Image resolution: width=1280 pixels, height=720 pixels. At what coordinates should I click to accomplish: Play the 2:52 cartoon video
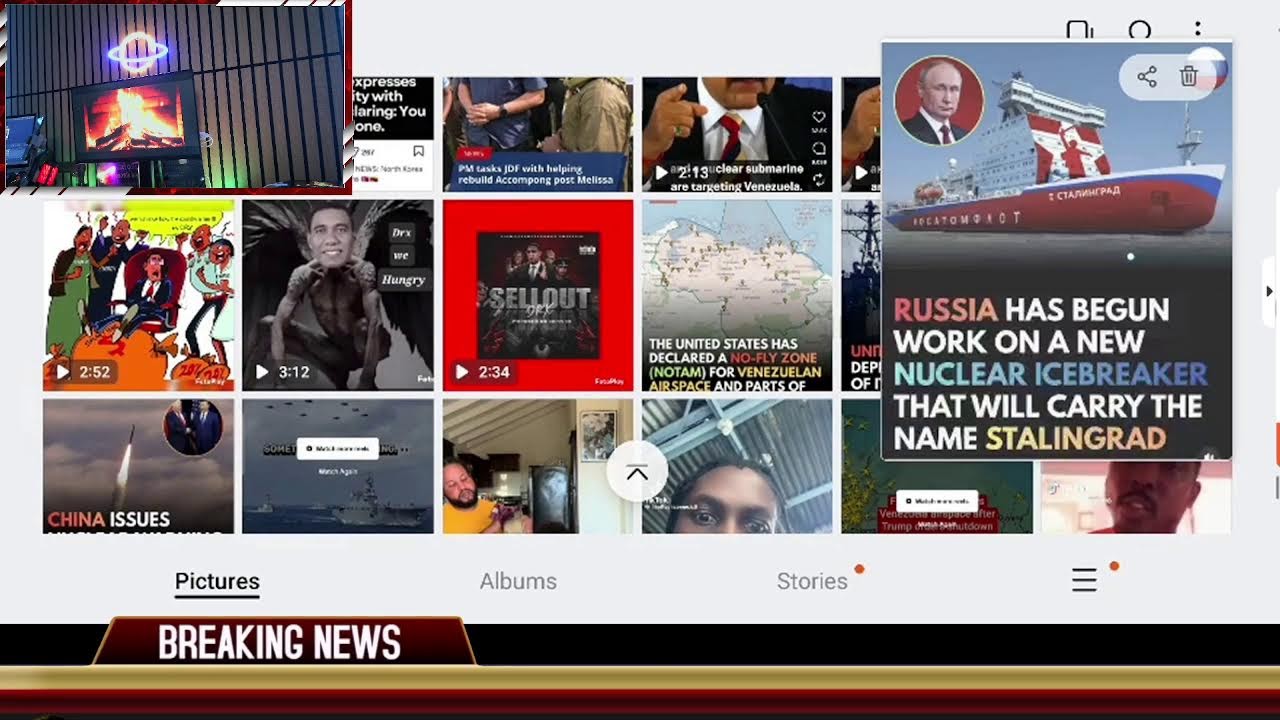tap(138, 295)
